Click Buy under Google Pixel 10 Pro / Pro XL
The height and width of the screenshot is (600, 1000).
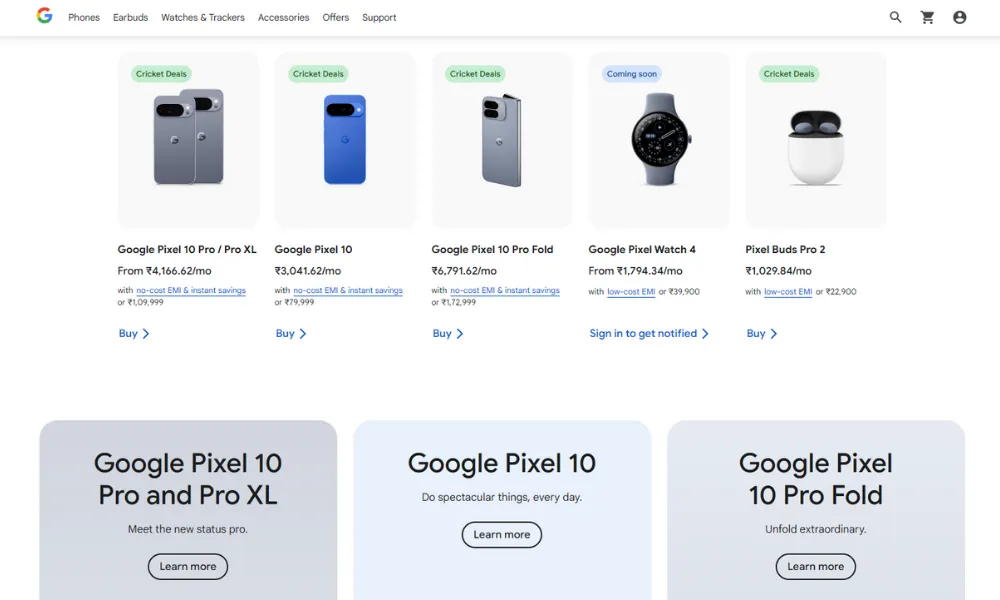(x=134, y=334)
